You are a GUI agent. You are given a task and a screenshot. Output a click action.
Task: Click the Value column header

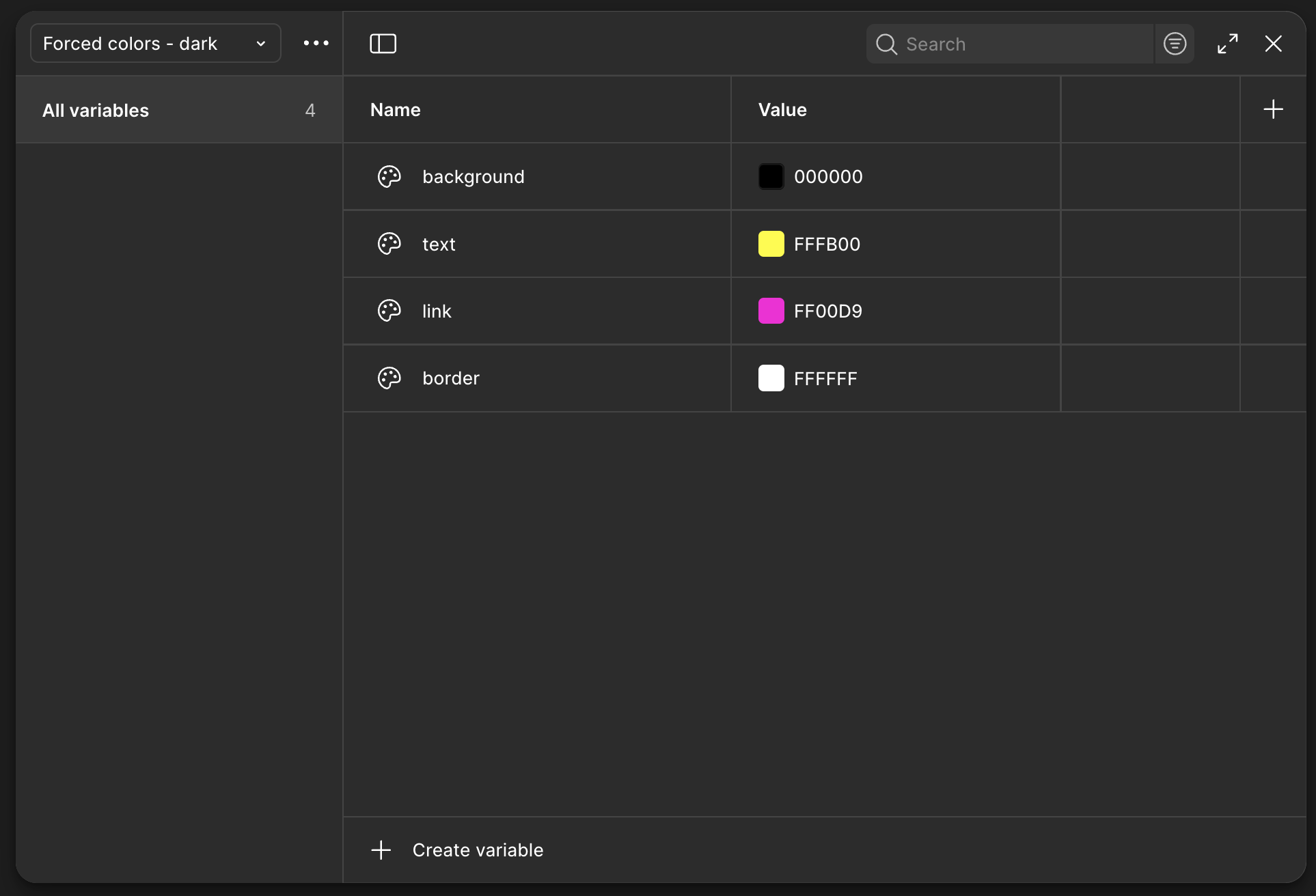(x=782, y=110)
